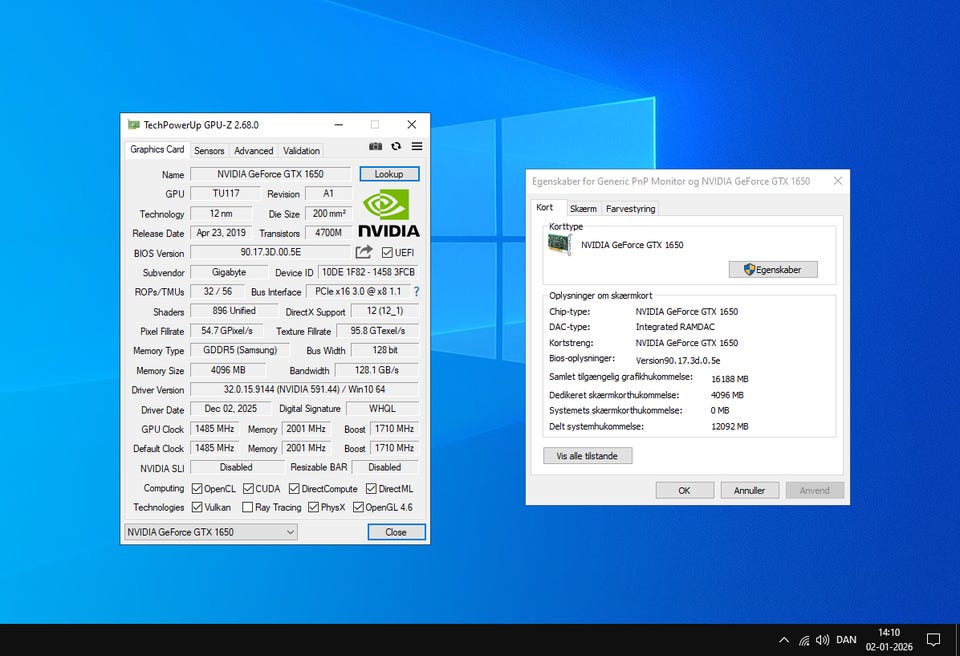
Task: Click the BIOS export share icon
Action: click(x=364, y=253)
